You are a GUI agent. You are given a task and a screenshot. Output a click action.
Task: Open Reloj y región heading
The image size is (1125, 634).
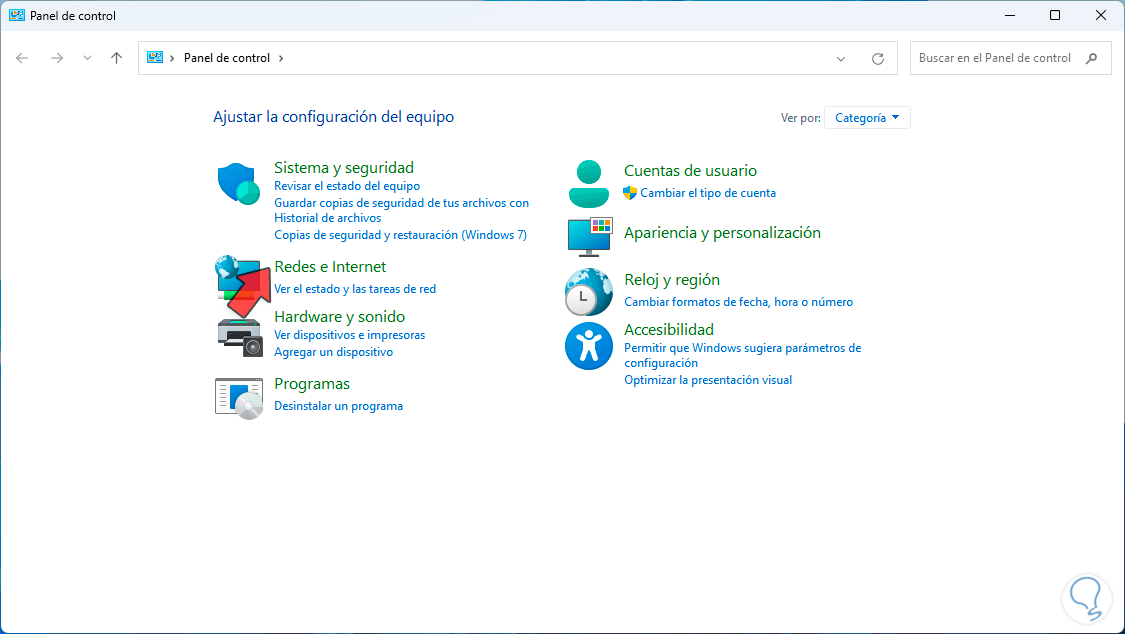pos(672,280)
